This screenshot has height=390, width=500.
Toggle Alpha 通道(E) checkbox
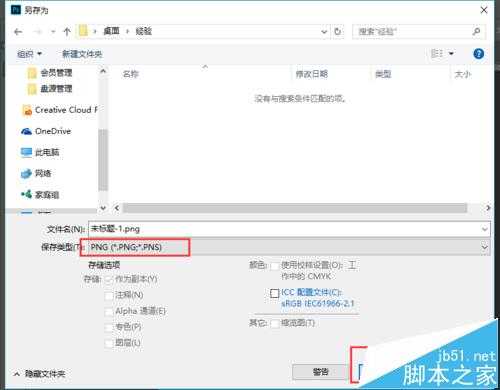109,312
